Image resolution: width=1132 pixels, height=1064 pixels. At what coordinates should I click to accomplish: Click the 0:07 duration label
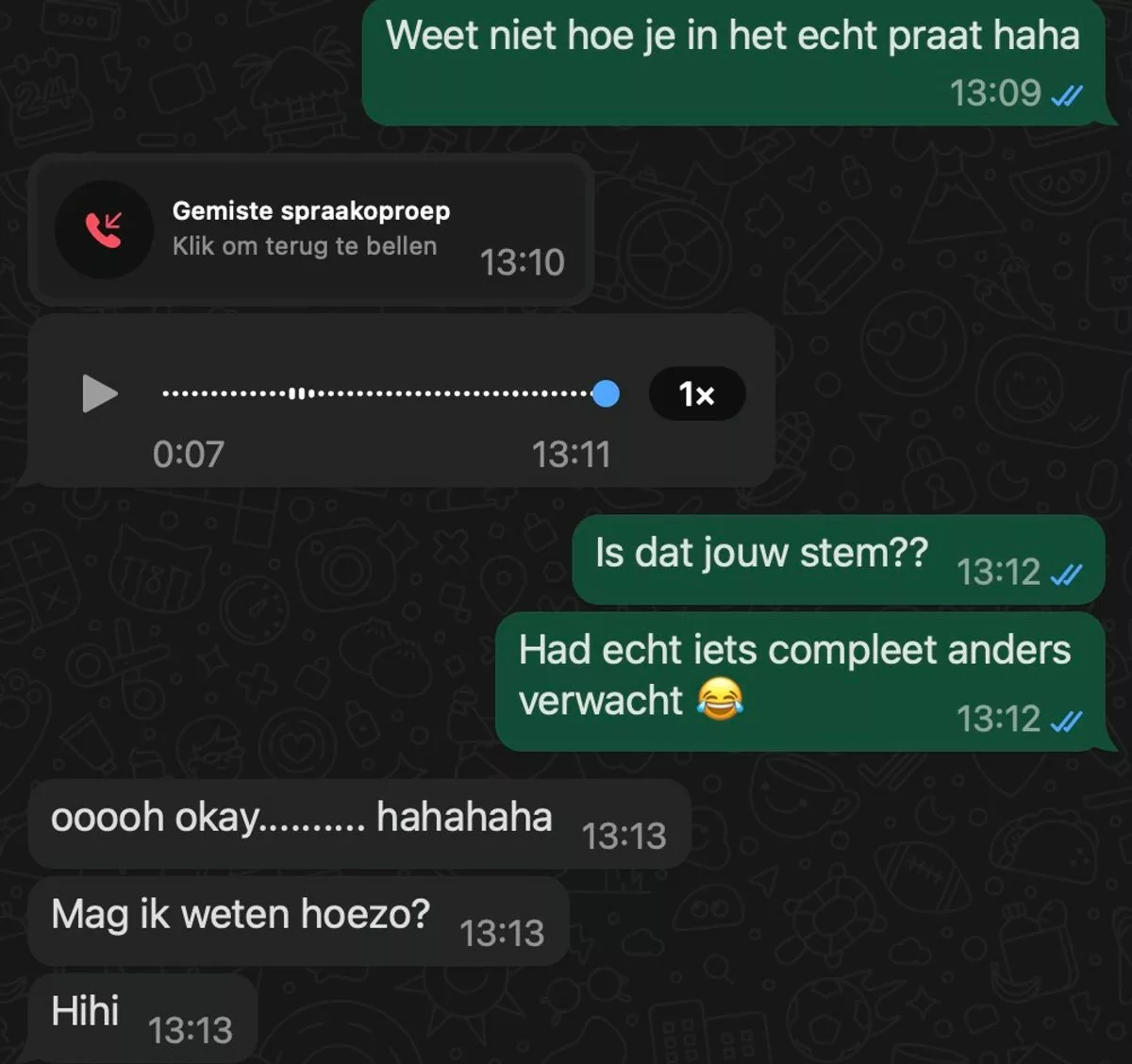(189, 455)
